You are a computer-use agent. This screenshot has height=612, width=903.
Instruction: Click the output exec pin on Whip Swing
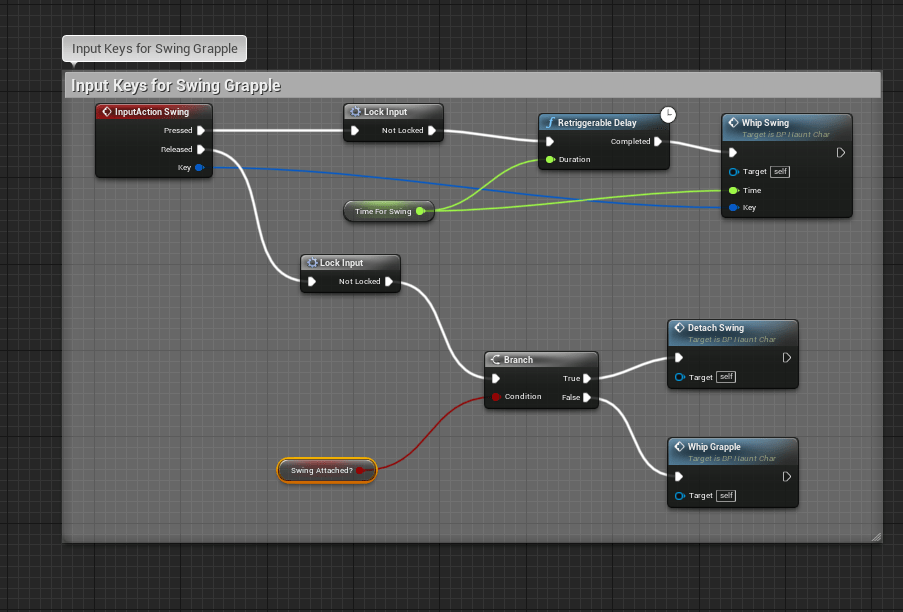(x=840, y=153)
